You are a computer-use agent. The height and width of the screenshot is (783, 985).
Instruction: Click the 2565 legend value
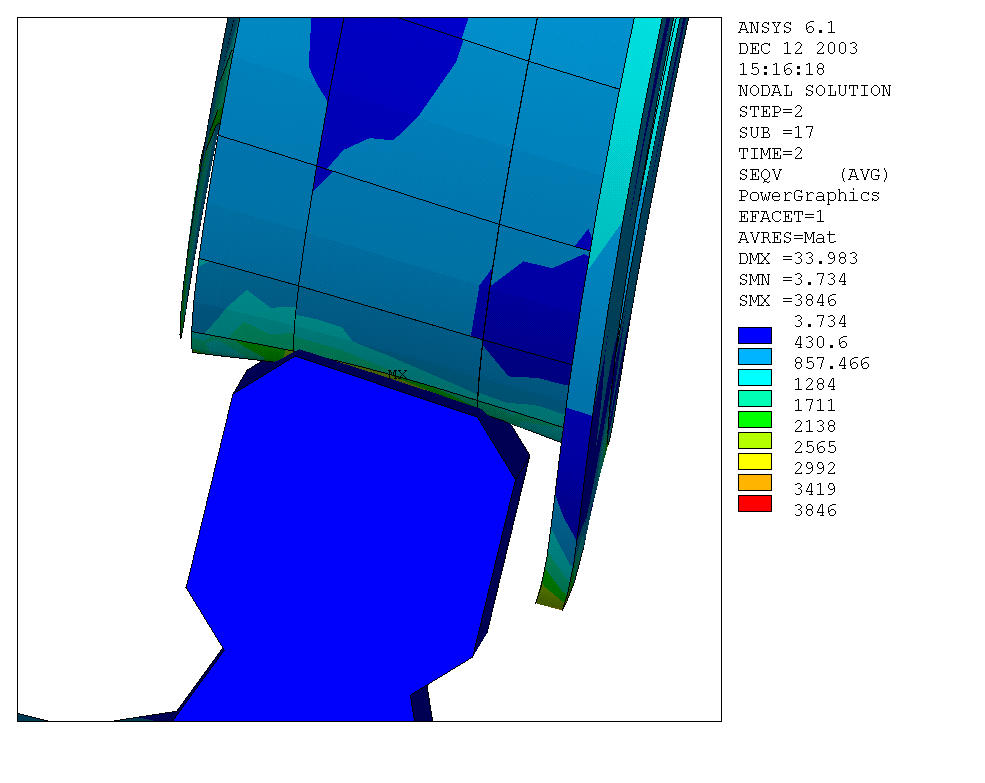pyautogui.click(x=815, y=447)
